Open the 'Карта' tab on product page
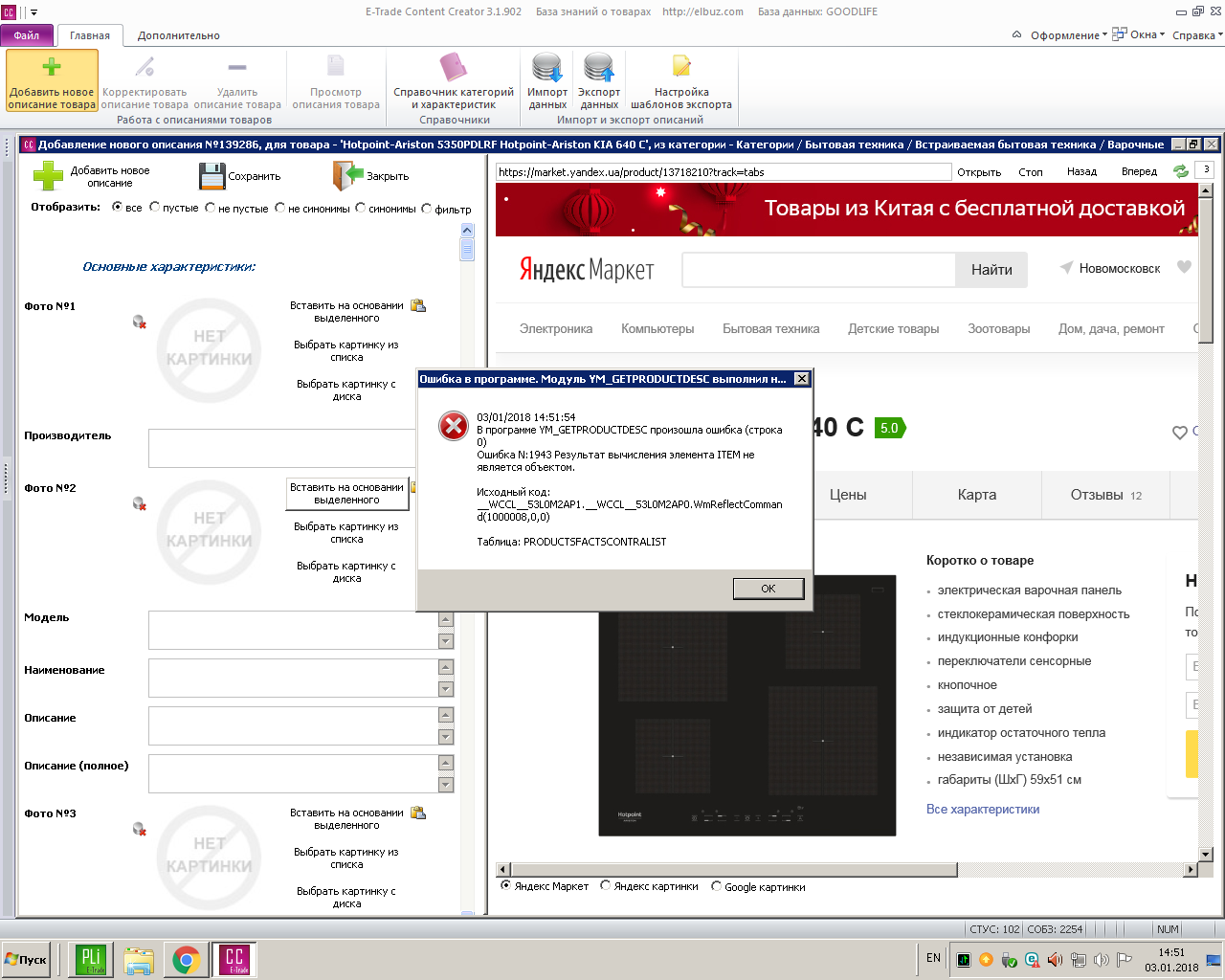 [977, 495]
